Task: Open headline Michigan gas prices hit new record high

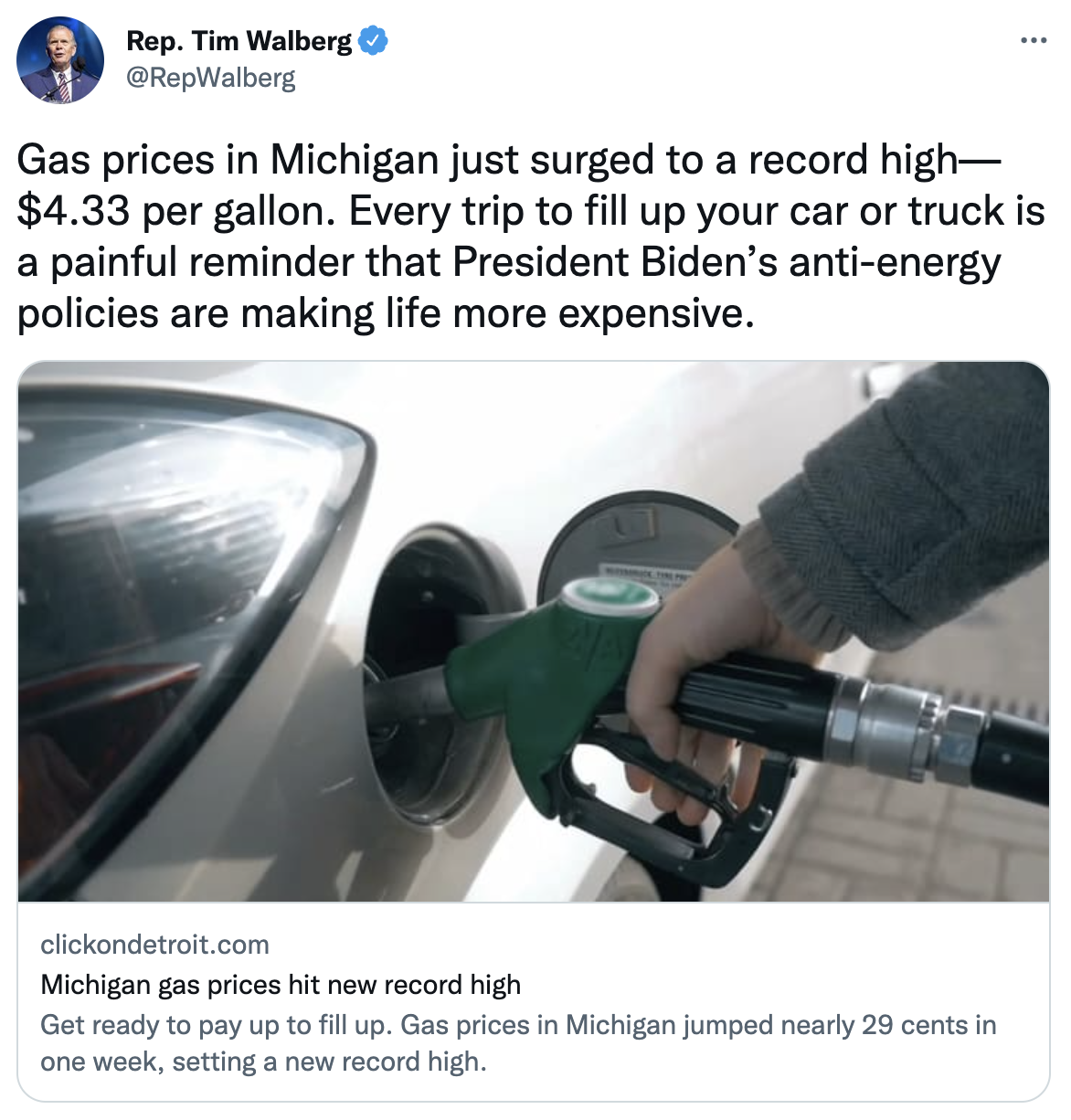Action: 281,985
